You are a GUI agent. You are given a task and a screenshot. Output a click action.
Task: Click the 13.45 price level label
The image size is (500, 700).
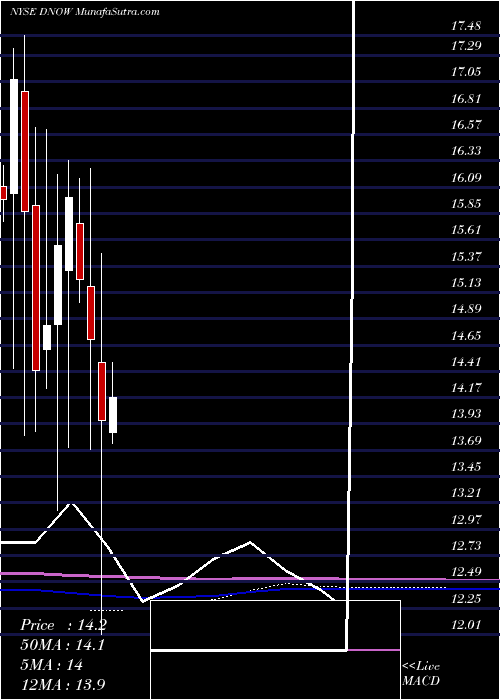click(466, 467)
